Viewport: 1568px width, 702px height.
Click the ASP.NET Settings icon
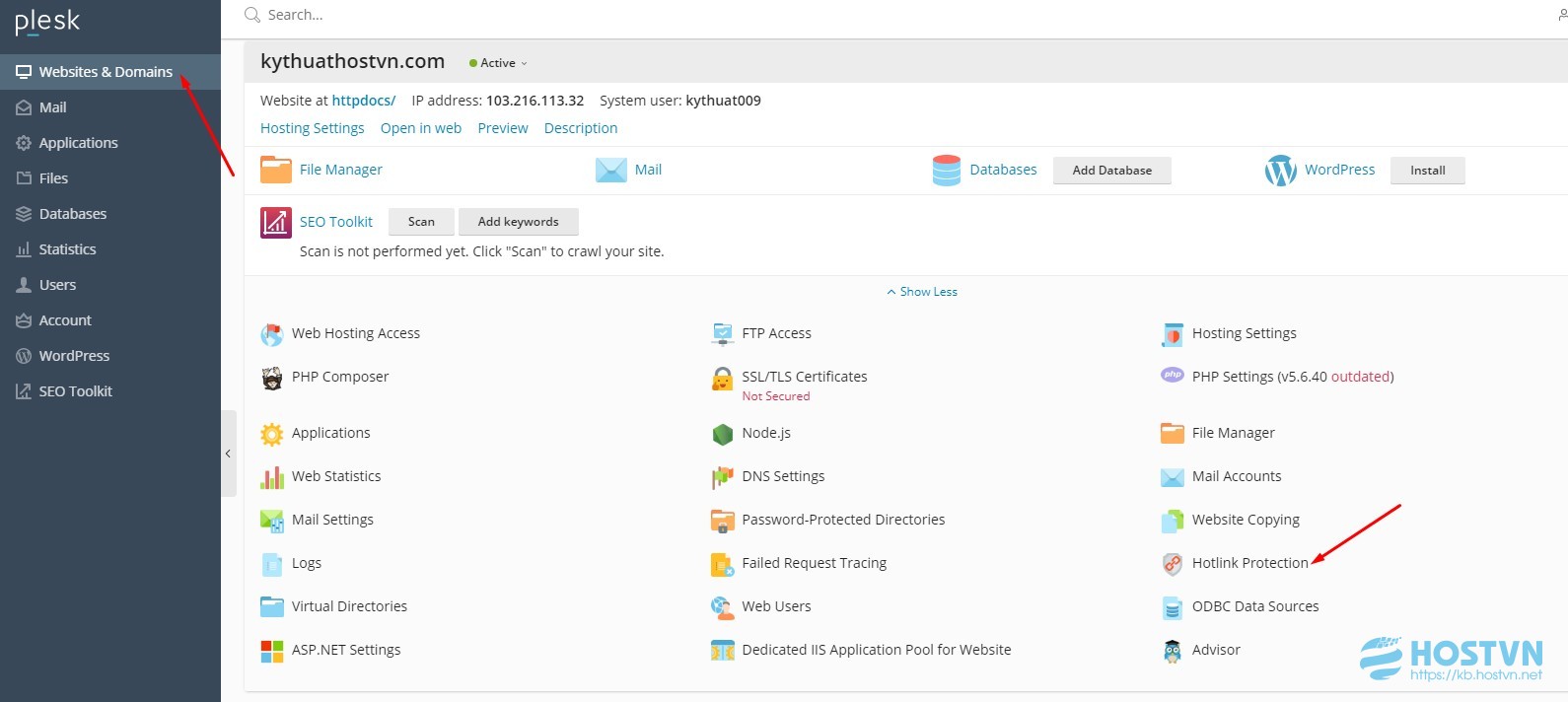271,651
